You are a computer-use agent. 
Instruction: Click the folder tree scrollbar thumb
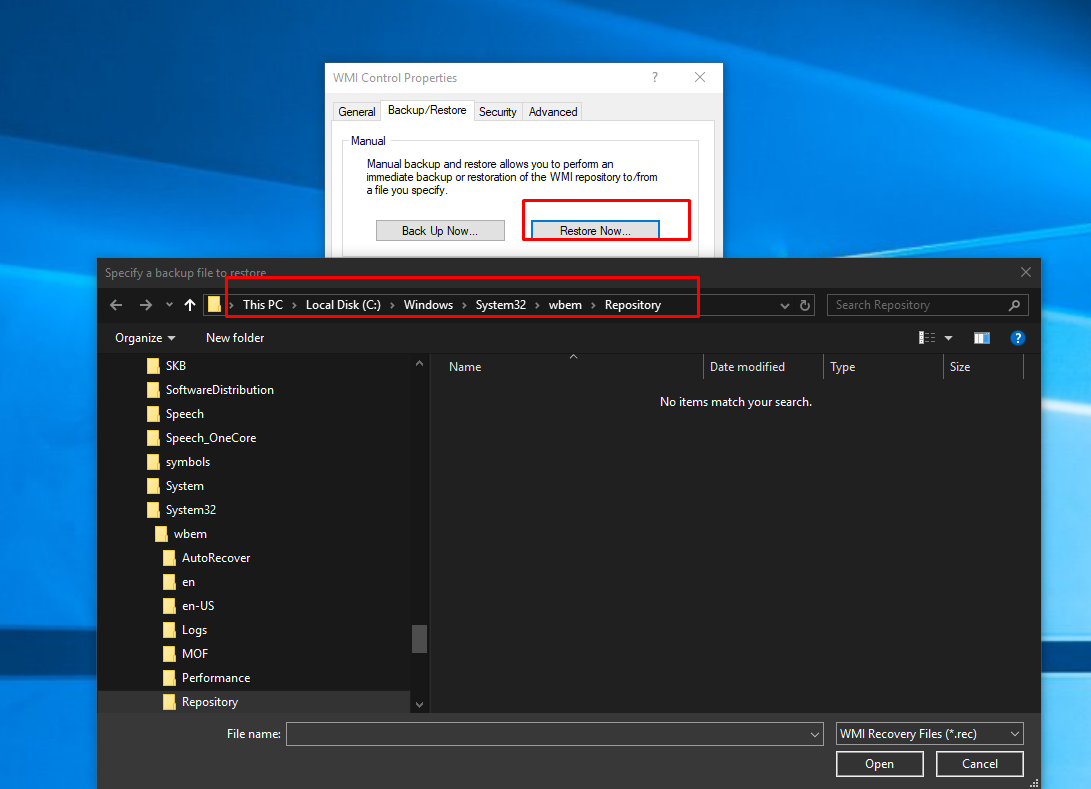(419, 639)
